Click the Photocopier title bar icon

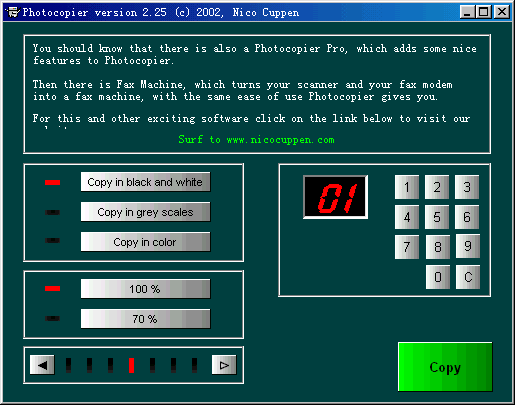(13, 12)
